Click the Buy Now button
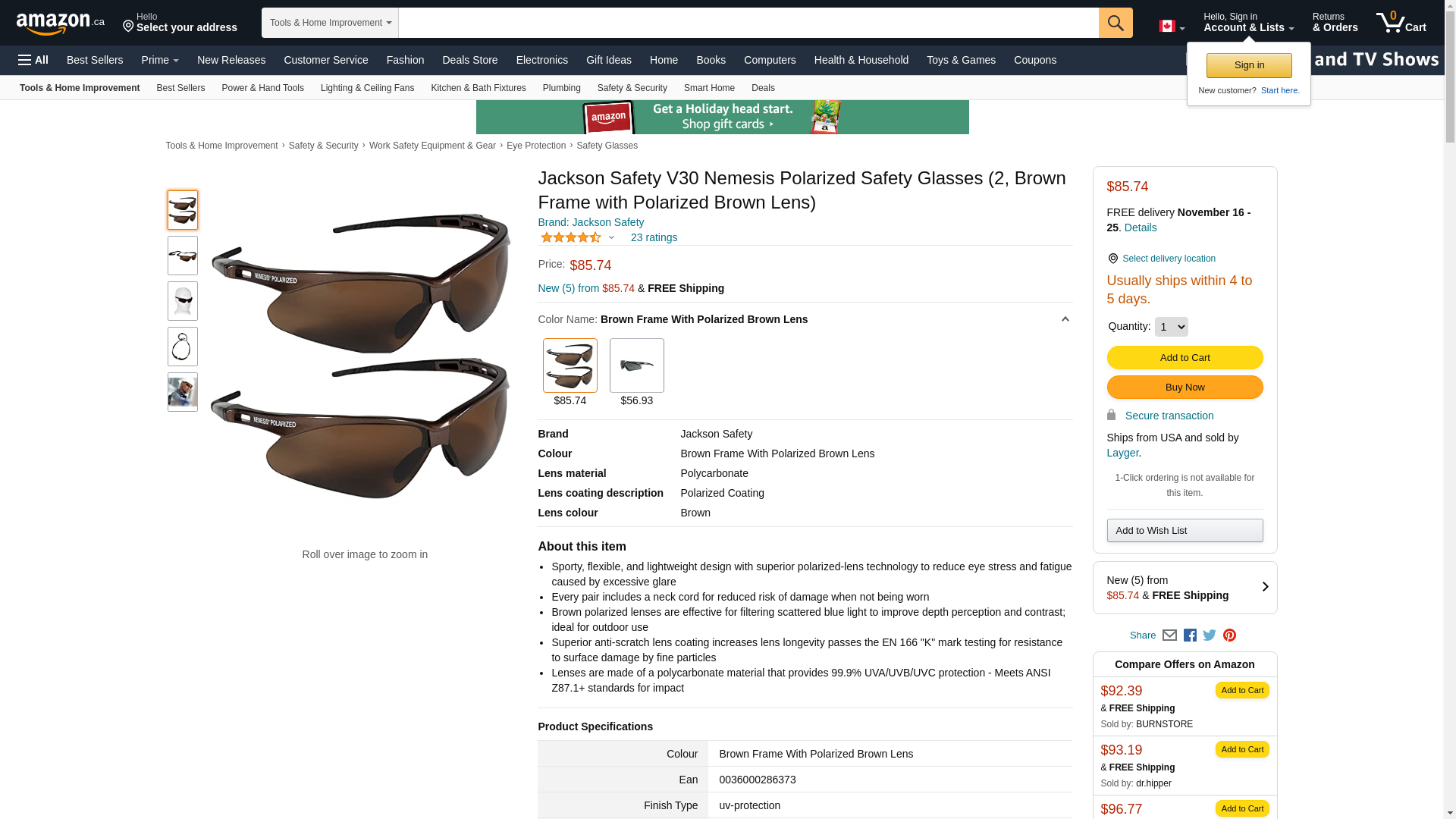 [x=1185, y=387]
